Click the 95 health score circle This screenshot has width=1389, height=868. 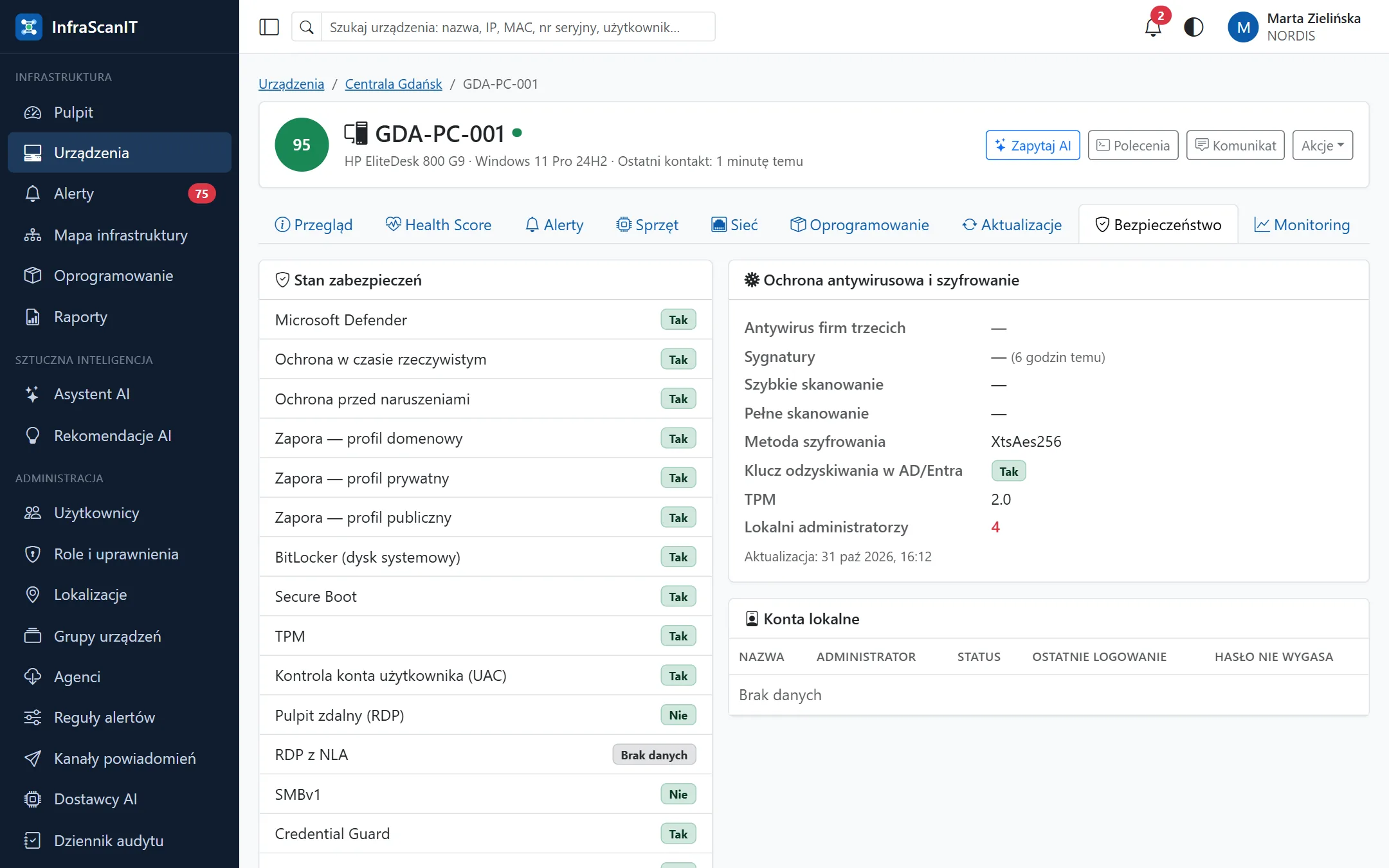tap(302, 145)
